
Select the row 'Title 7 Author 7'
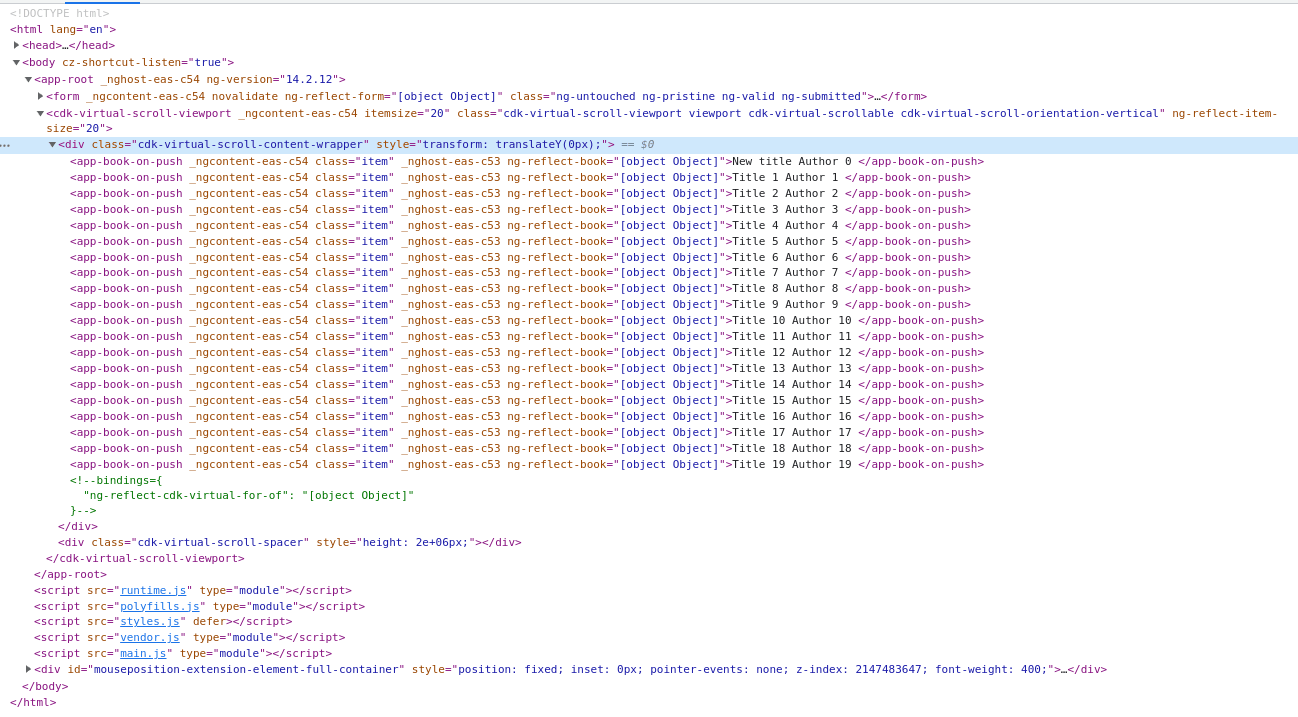click(520, 272)
